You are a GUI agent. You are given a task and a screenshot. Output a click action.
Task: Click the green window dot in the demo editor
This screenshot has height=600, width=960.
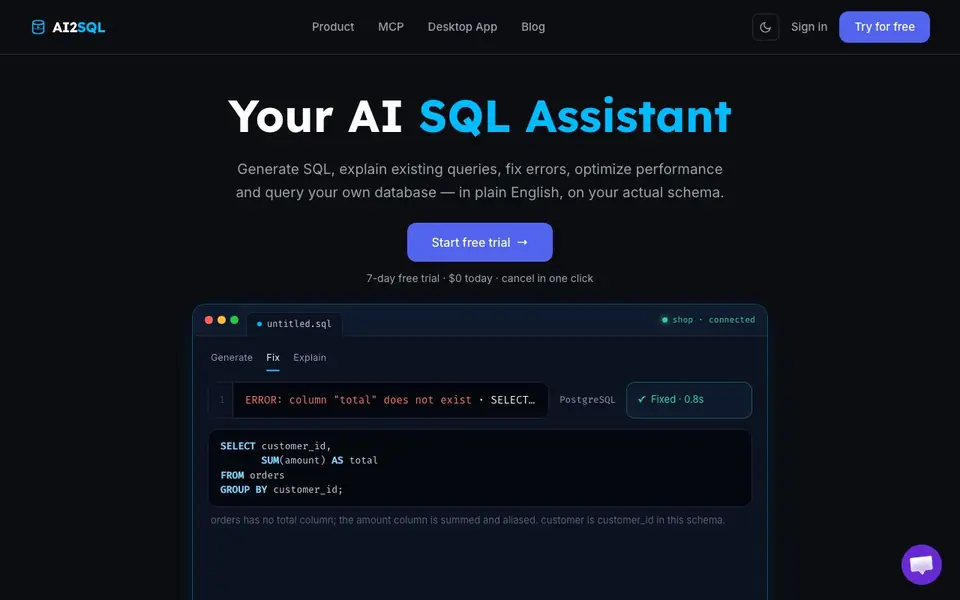[x=234, y=320]
